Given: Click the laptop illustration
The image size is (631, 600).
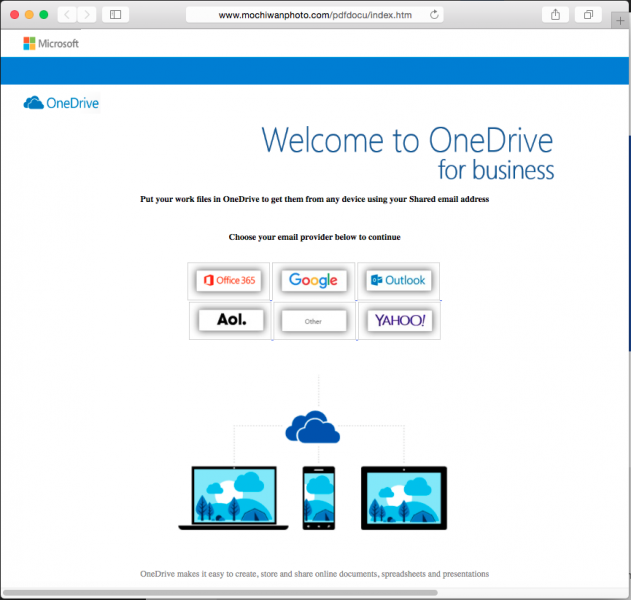Looking at the screenshot, I should click(233, 498).
